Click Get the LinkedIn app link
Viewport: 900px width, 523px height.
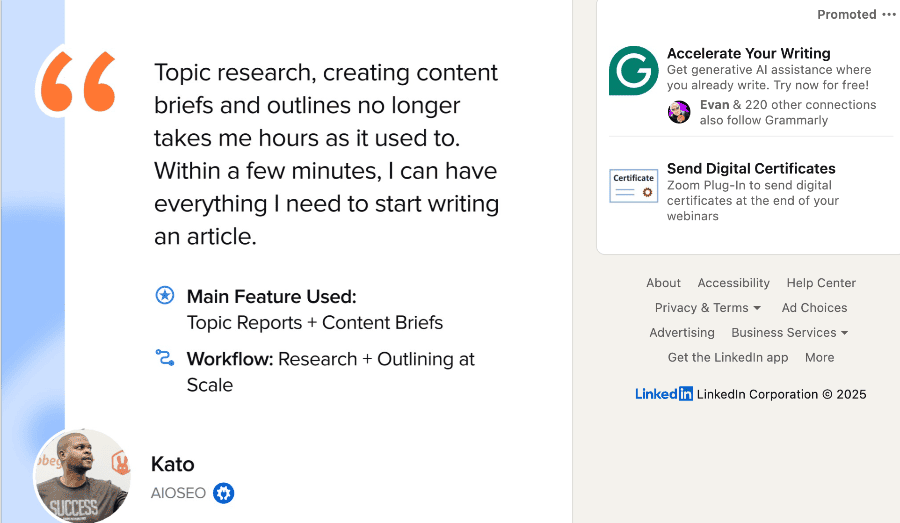click(728, 357)
